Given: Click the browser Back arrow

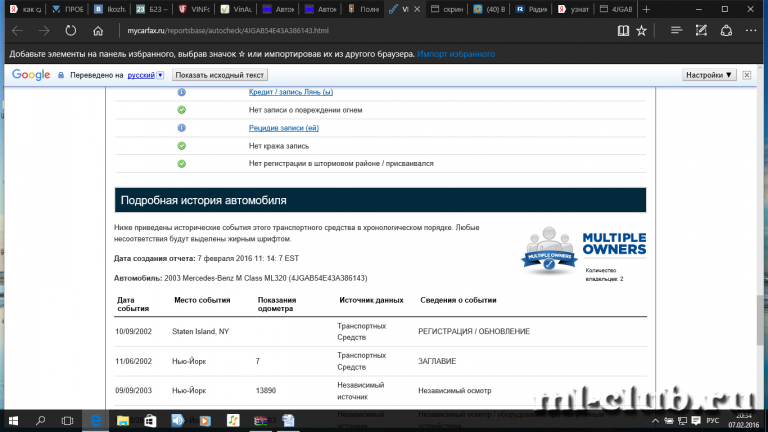Looking at the screenshot, I should click(x=18, y=31).
